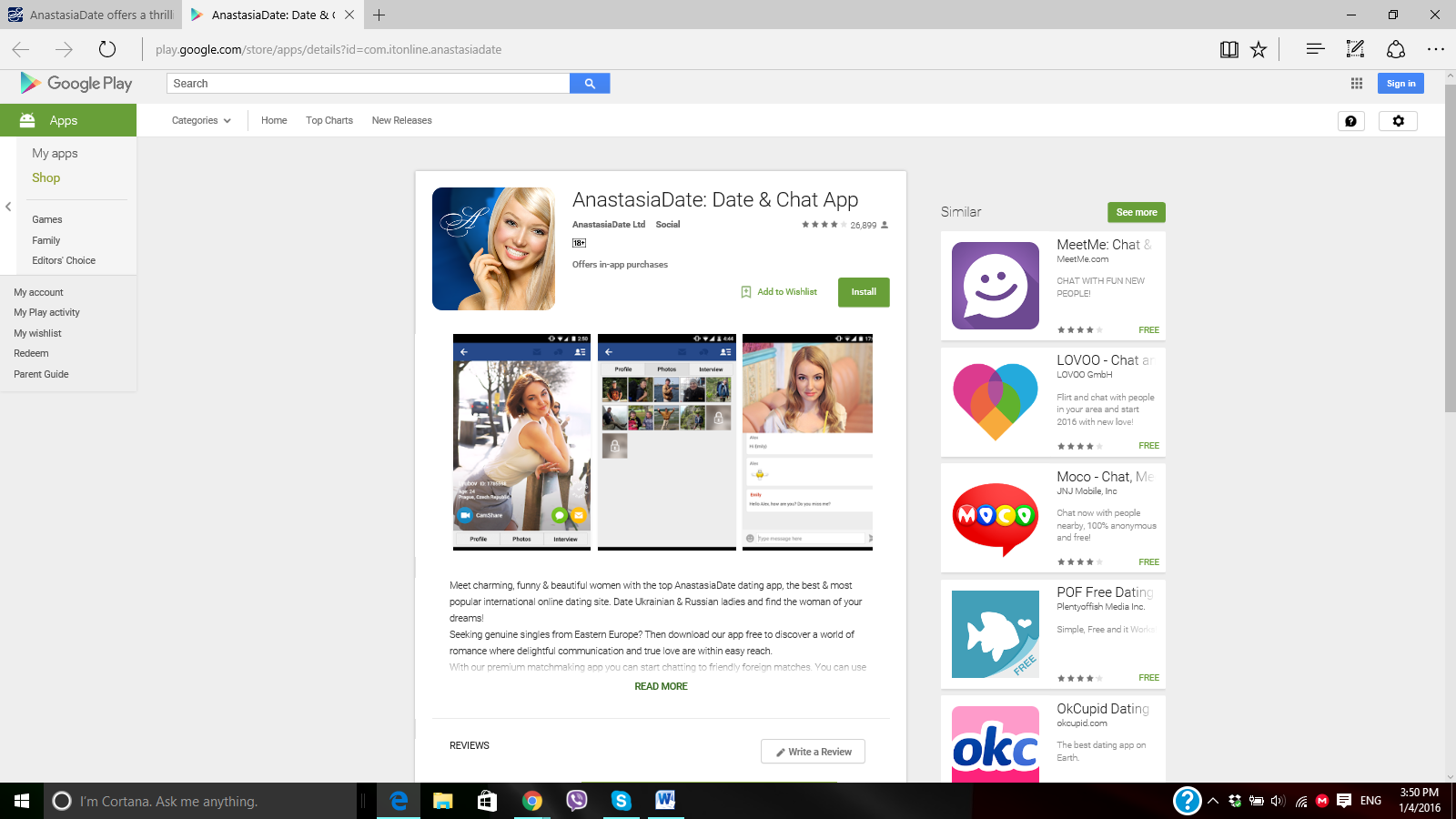Viewport: 1456px width, 819px height.
Task: Click the Cortana search box
Action: [x=200, y=801]
